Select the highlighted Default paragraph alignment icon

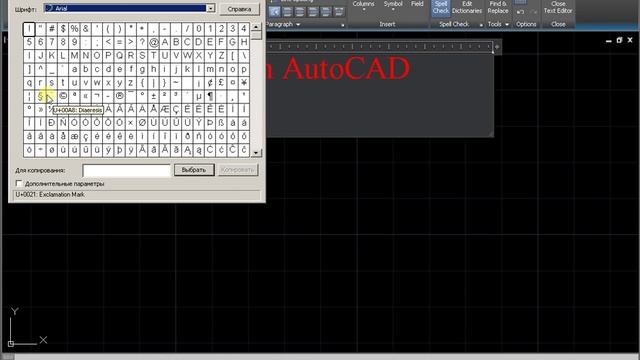click(x=275, y=11)
